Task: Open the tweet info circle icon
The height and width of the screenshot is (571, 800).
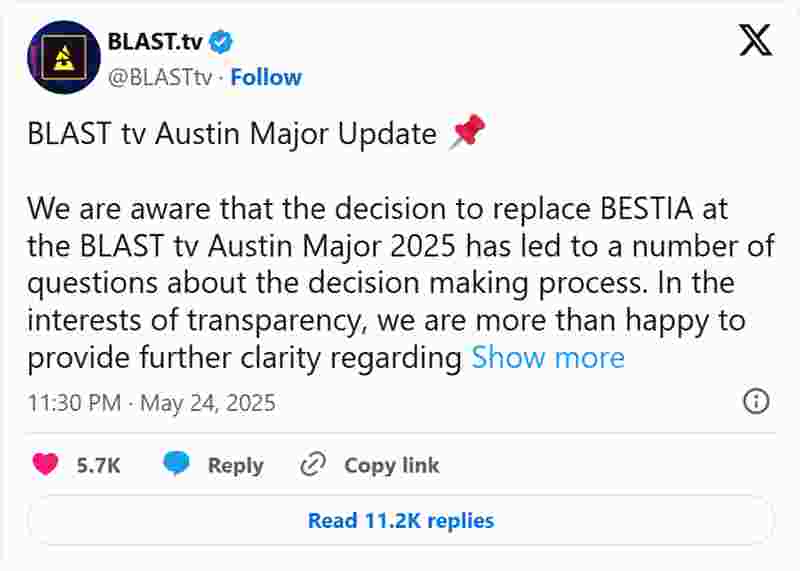Action: 756,401
